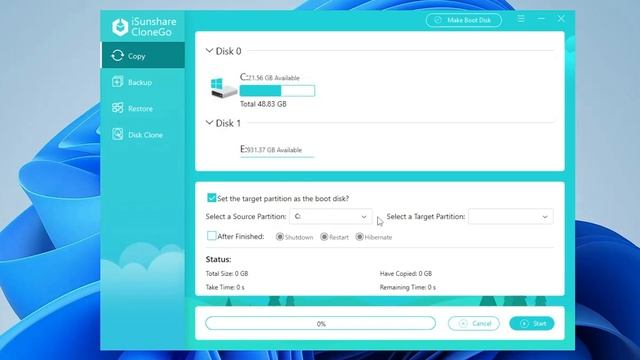Open the Restore section
The image size is (640, 360).
(143, 108)
